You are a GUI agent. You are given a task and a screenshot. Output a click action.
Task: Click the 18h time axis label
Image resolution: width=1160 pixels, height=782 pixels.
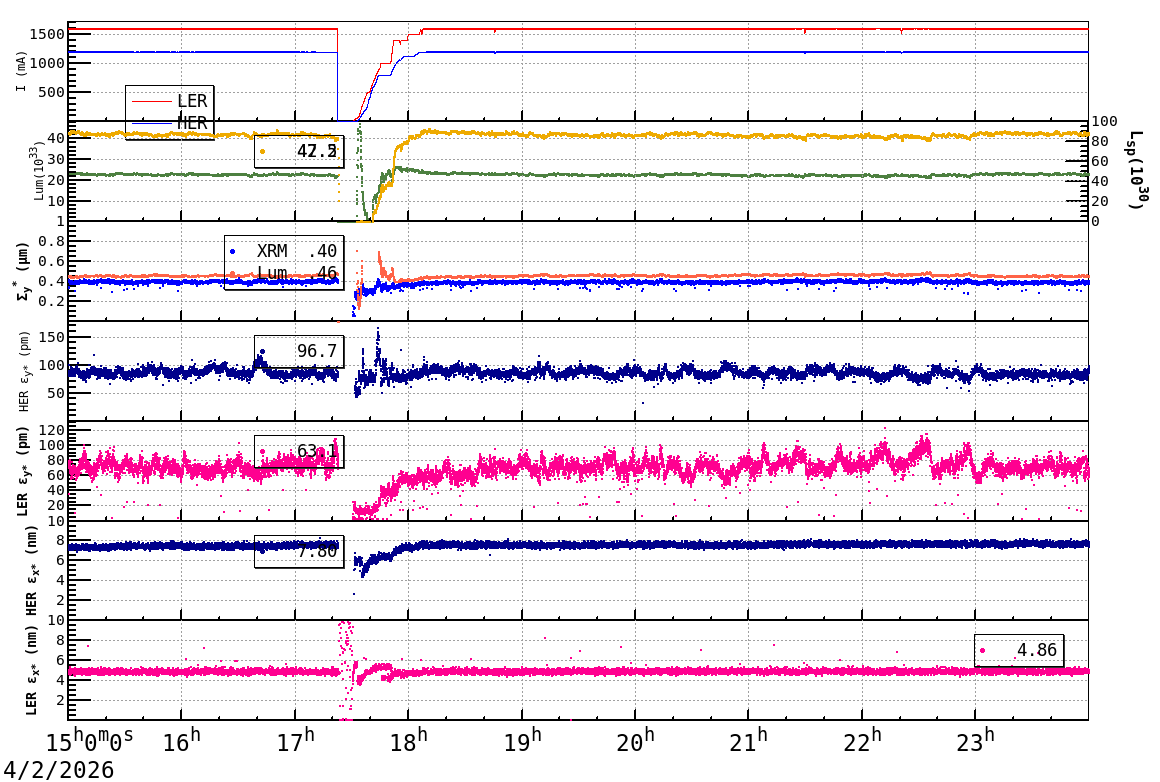[x=409, y=741]
